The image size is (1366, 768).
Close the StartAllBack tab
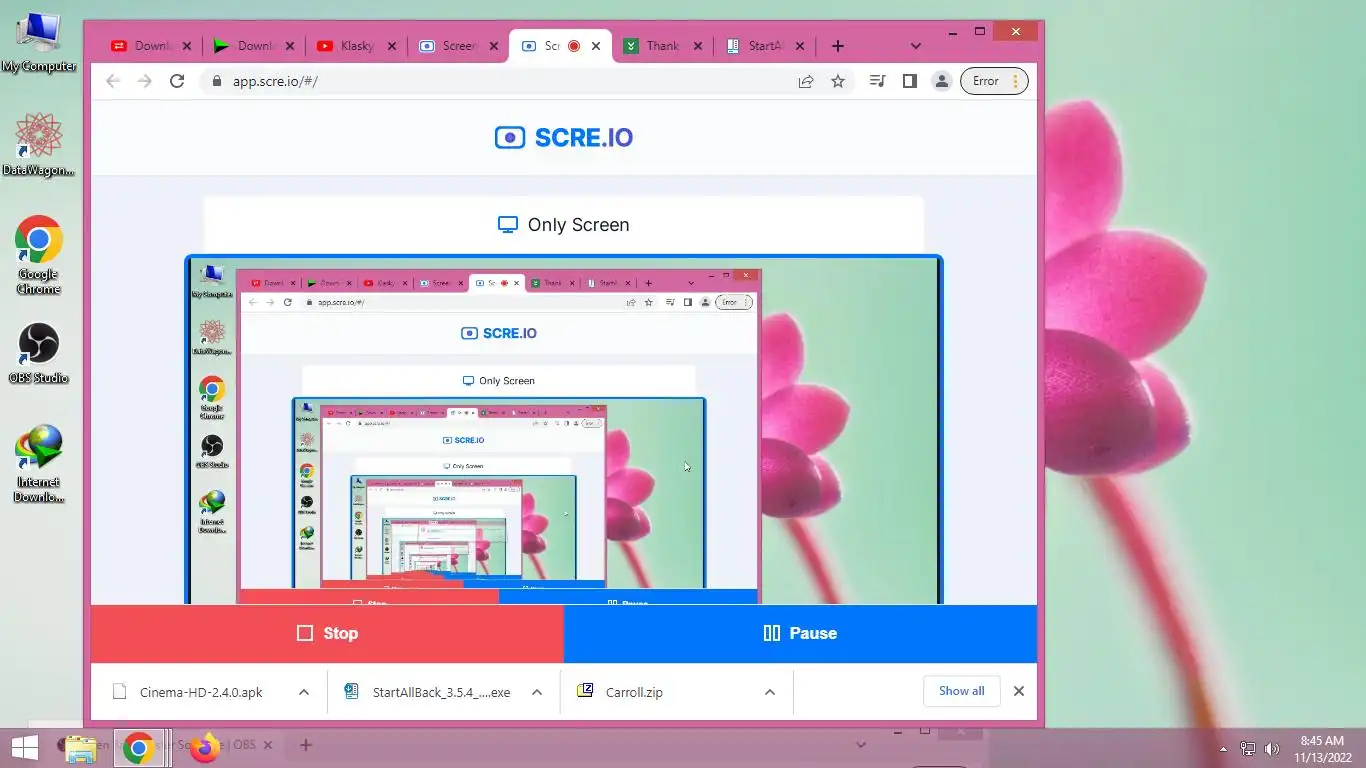point(800,46)
